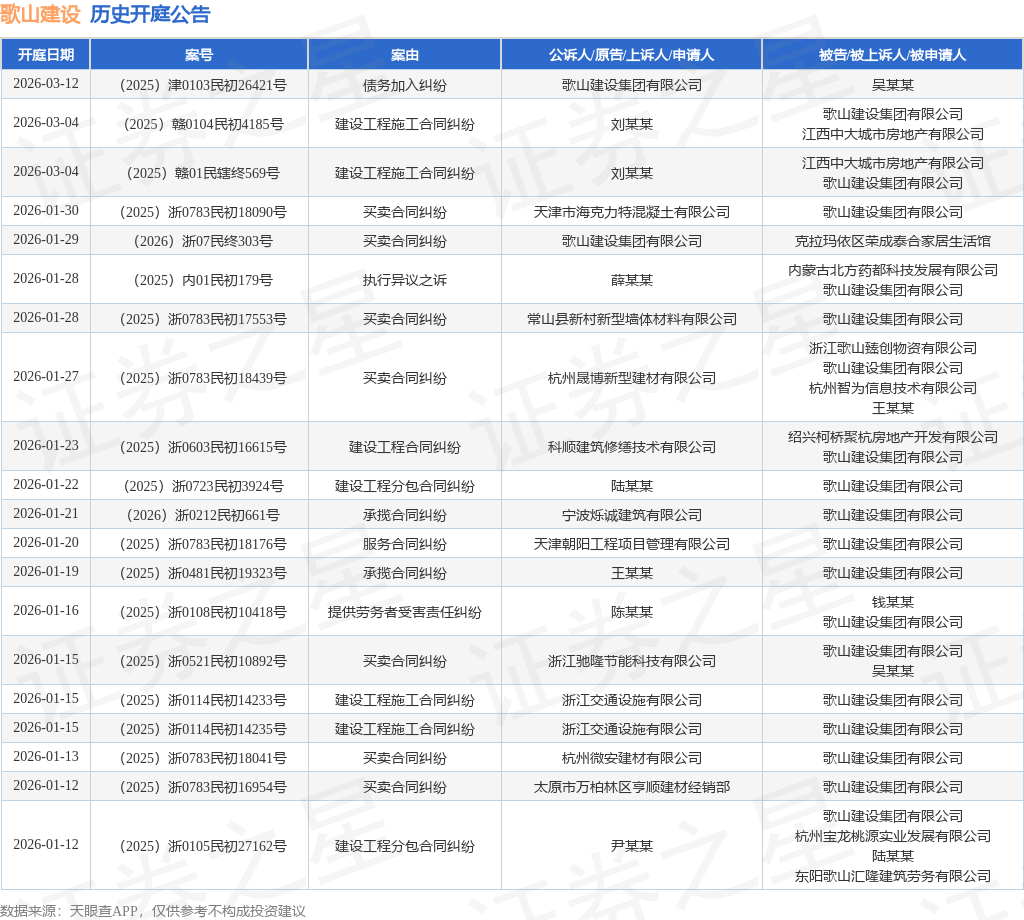Click the 歌山建设 title text

point(40,14)
